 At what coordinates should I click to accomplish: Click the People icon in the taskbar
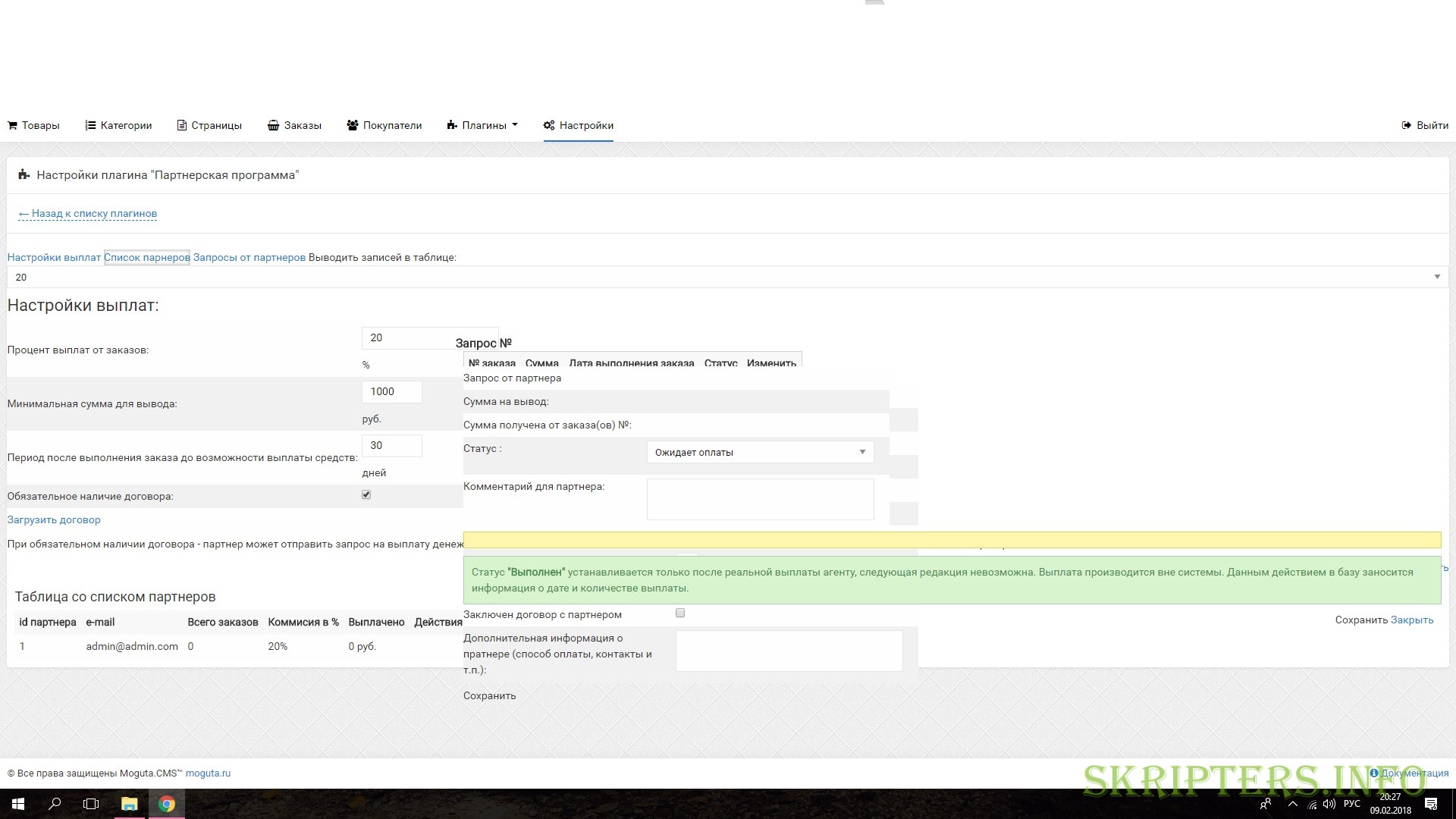click(1265, 804)
